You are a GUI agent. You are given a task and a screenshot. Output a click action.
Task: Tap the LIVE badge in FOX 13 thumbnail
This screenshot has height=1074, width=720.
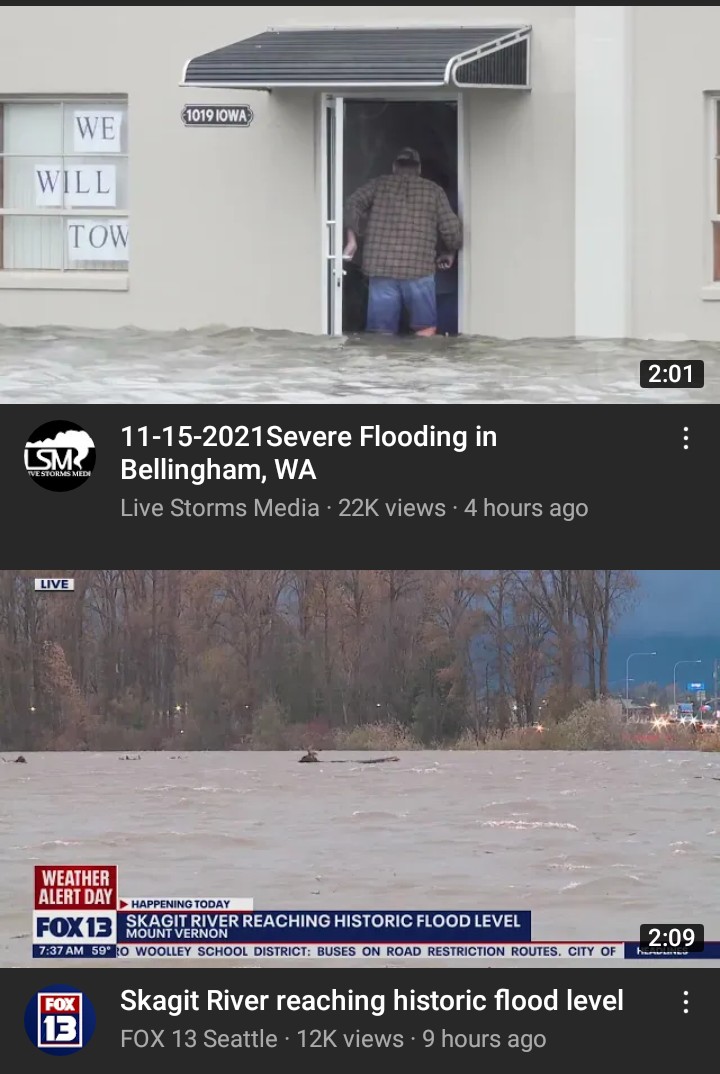tap(54, 584)
